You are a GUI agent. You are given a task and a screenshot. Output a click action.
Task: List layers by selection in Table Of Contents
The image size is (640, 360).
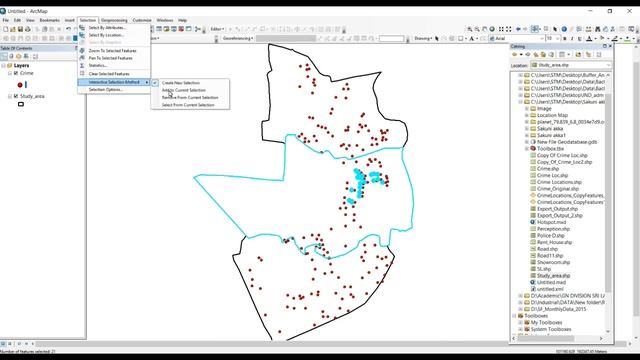26,56
